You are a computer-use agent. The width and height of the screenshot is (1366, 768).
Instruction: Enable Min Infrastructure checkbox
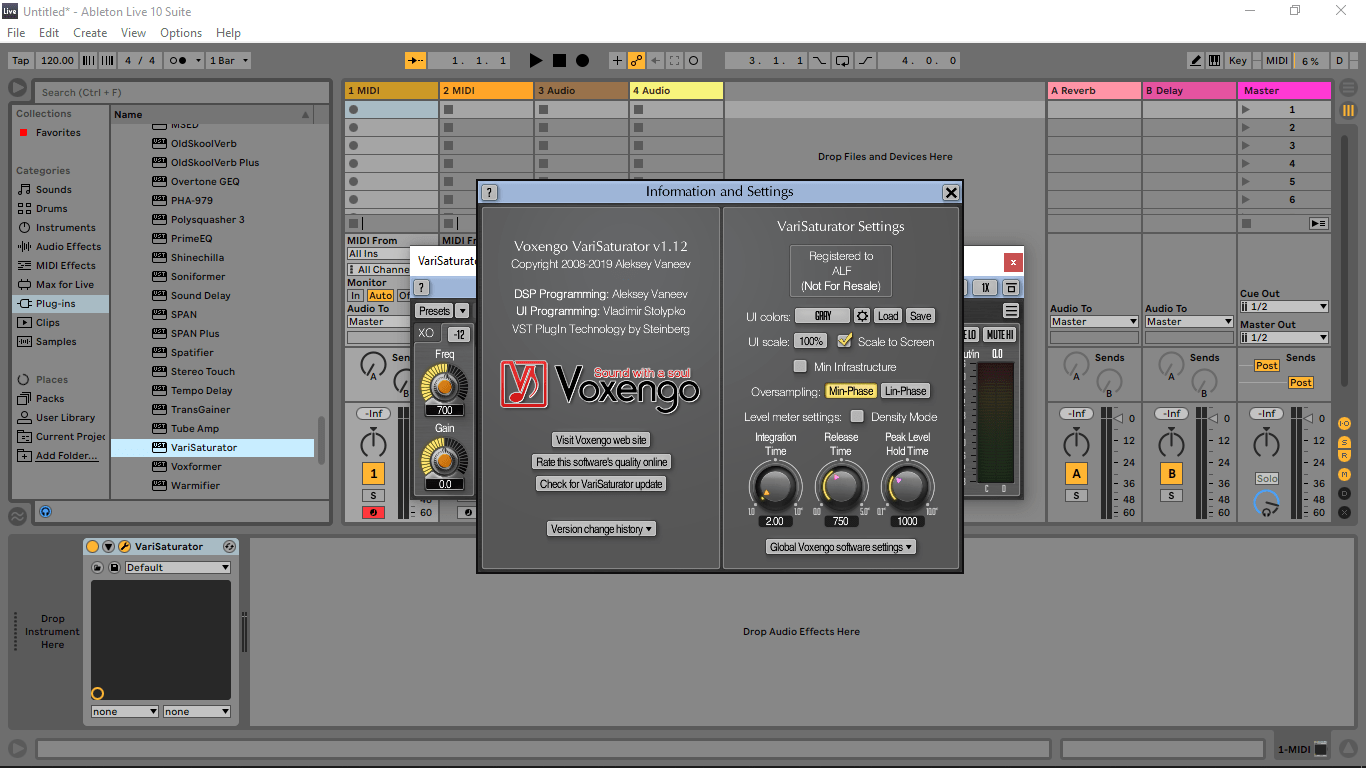point(800,367)
